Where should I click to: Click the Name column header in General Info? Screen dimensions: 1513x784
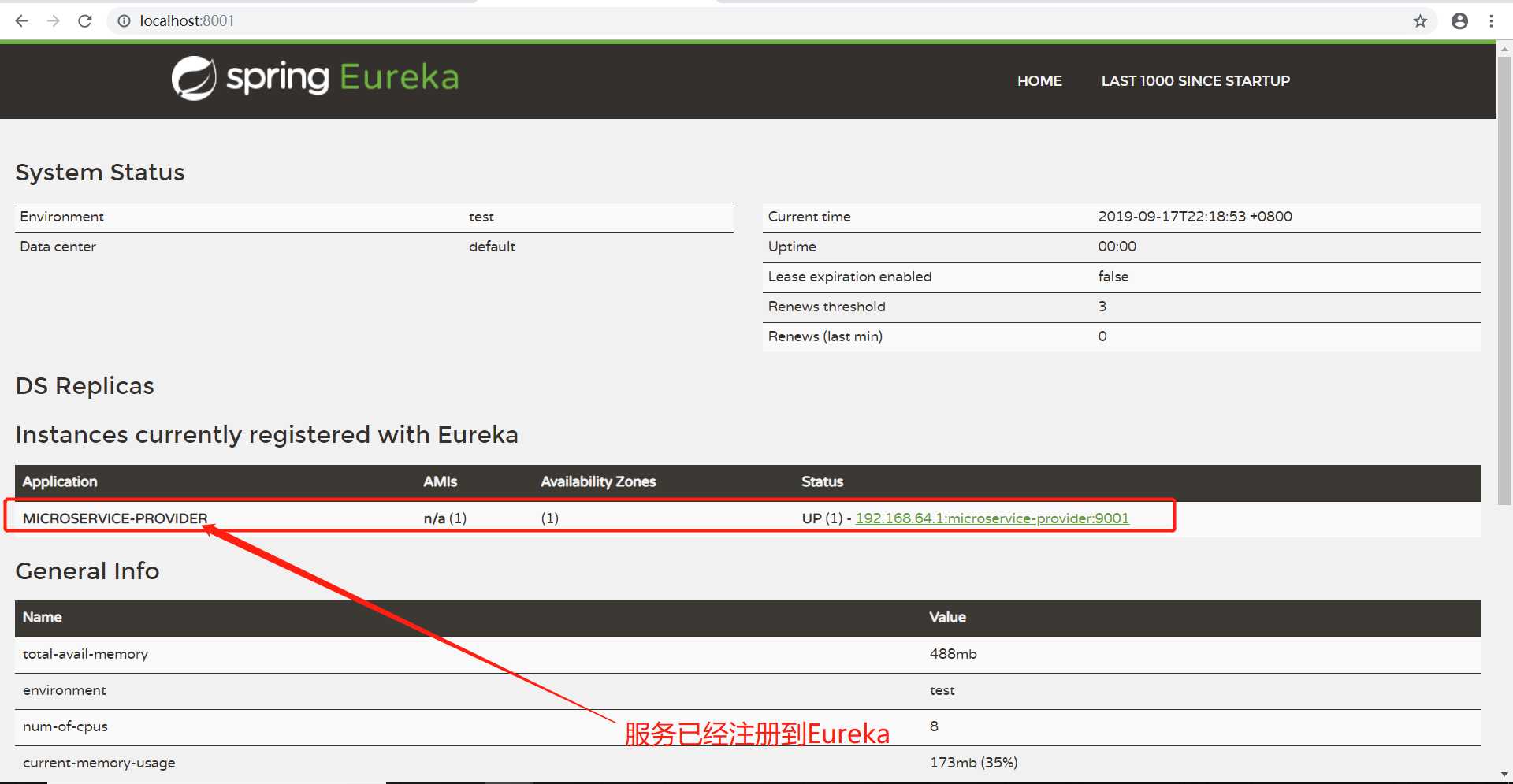tap(42, 617)
